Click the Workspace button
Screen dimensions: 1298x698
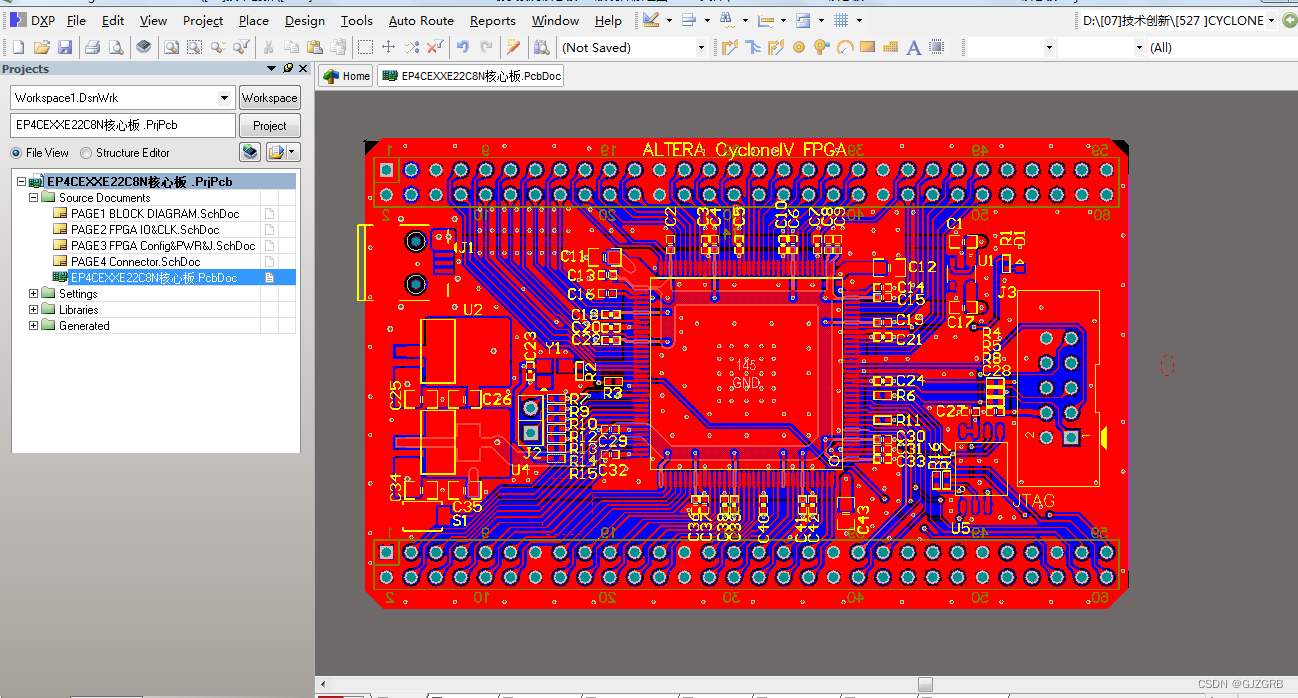pos(269,97)
